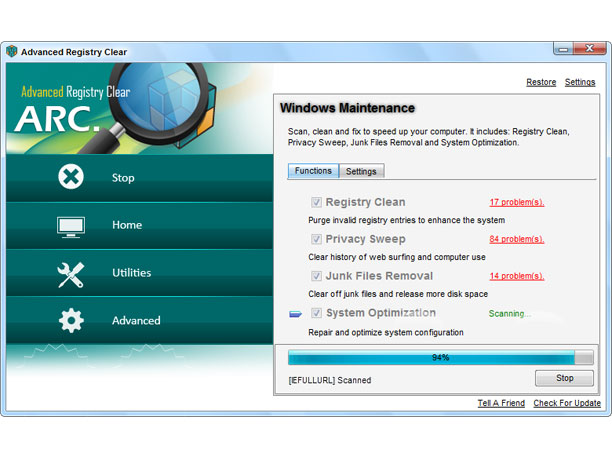
Task: Click the 94% scan progress bar
Action: tap(441, 358)
